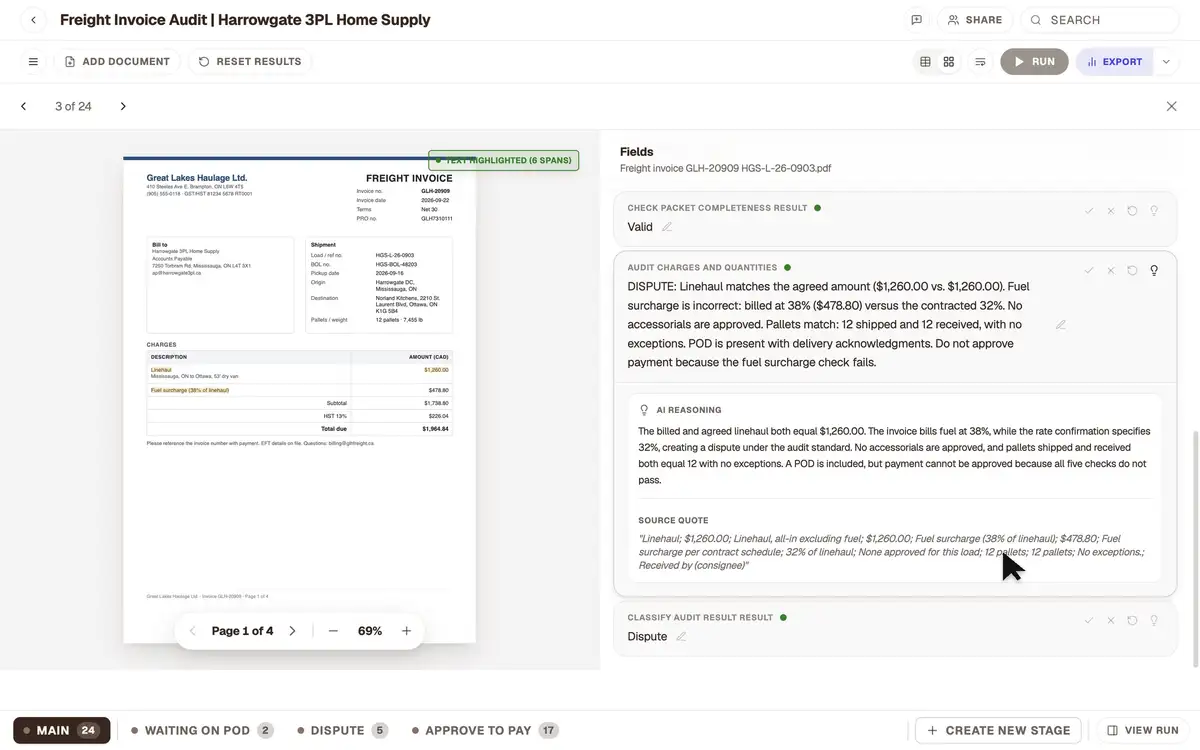Reject the Check Packet Completeness result

[1110, 211]
